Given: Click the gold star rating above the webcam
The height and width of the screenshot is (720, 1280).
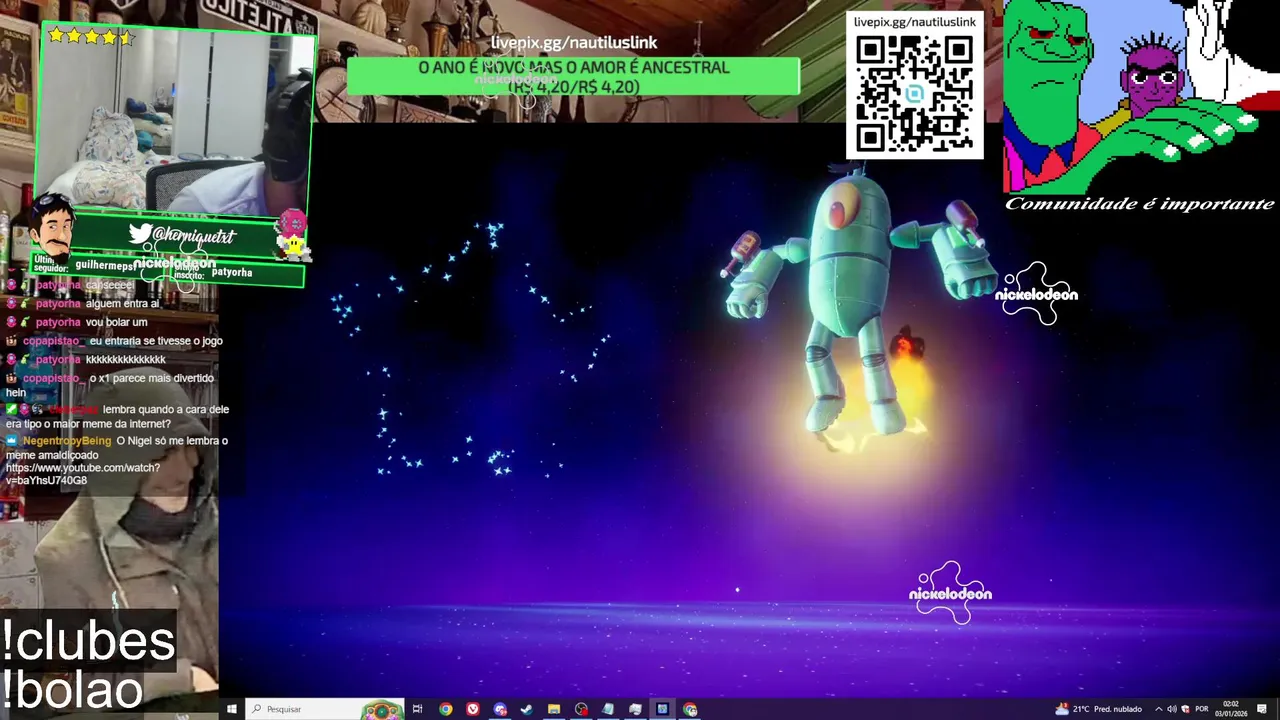Looking at the screenshot, I should (90, 36).
